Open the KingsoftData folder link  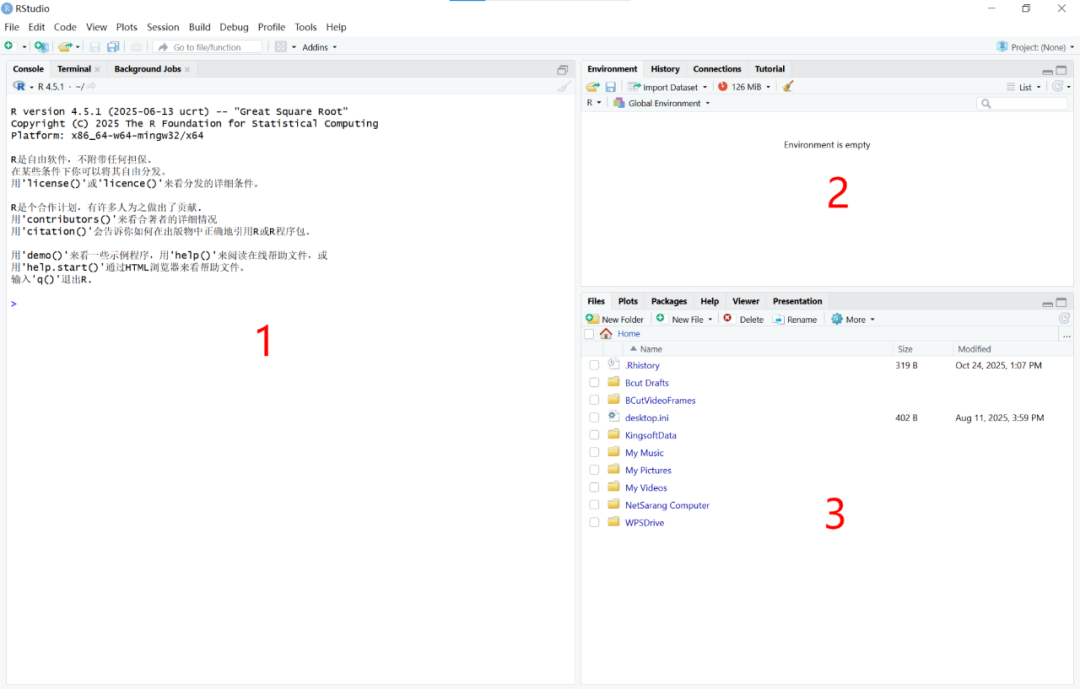(x=653, y=434)
